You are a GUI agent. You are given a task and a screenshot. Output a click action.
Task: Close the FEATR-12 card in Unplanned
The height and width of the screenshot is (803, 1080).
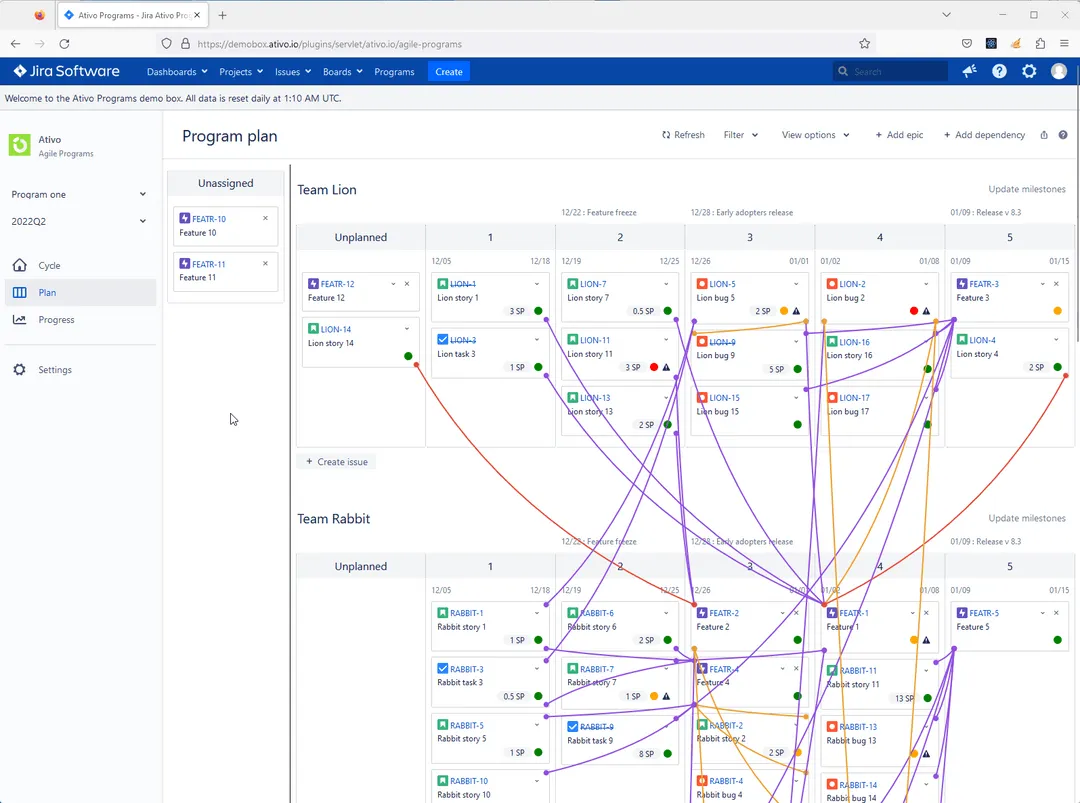tap(407, 284)
